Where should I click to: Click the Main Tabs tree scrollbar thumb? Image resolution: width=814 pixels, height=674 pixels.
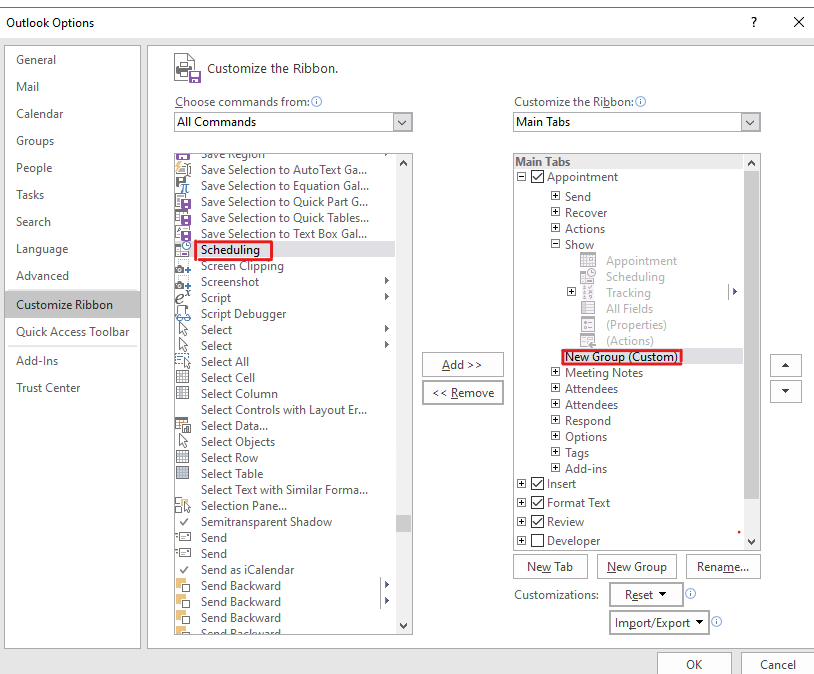[x=751, y=335]
